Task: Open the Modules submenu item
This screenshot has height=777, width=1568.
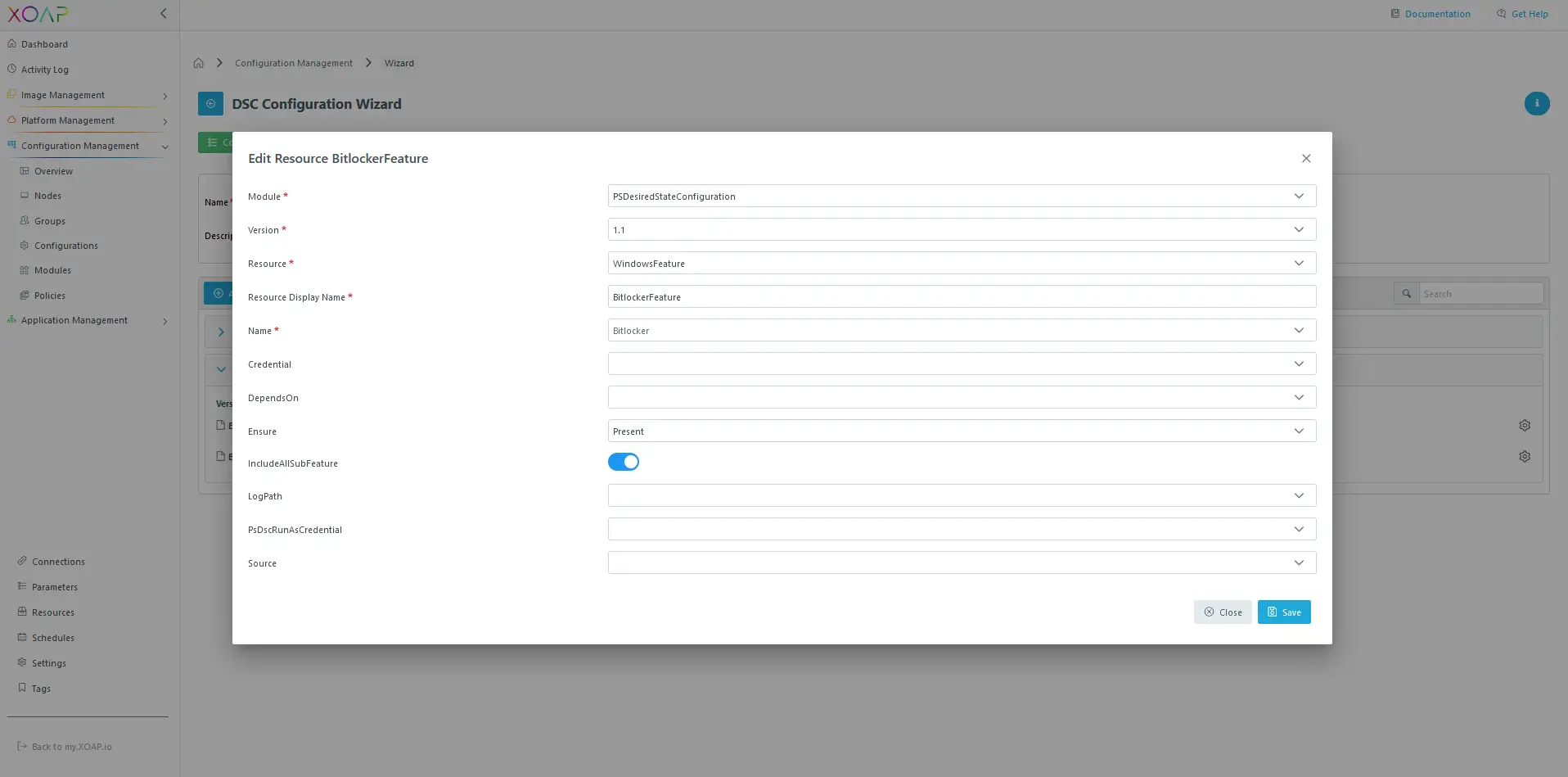Action: (52, 270)
